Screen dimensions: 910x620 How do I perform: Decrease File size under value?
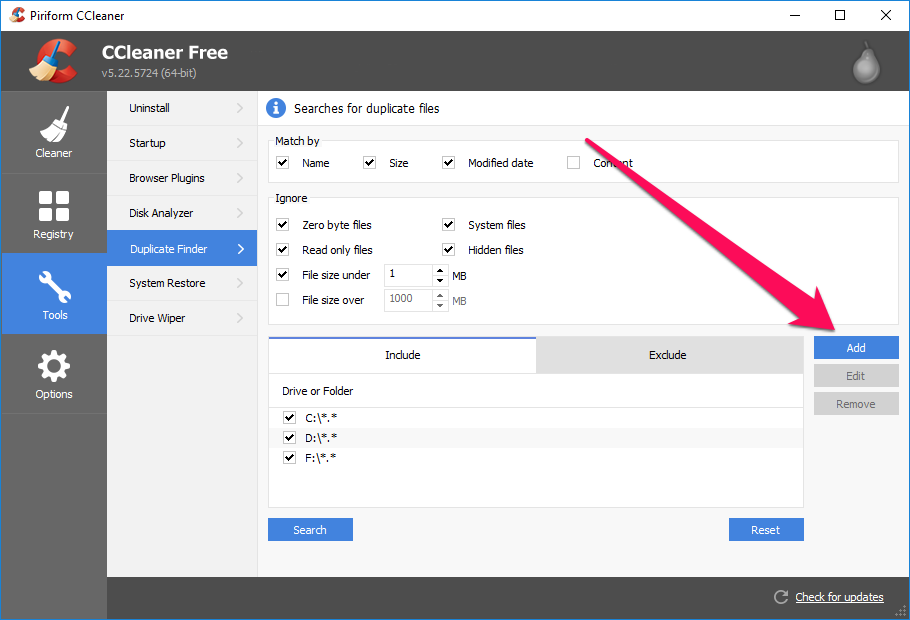coord(440,280)
